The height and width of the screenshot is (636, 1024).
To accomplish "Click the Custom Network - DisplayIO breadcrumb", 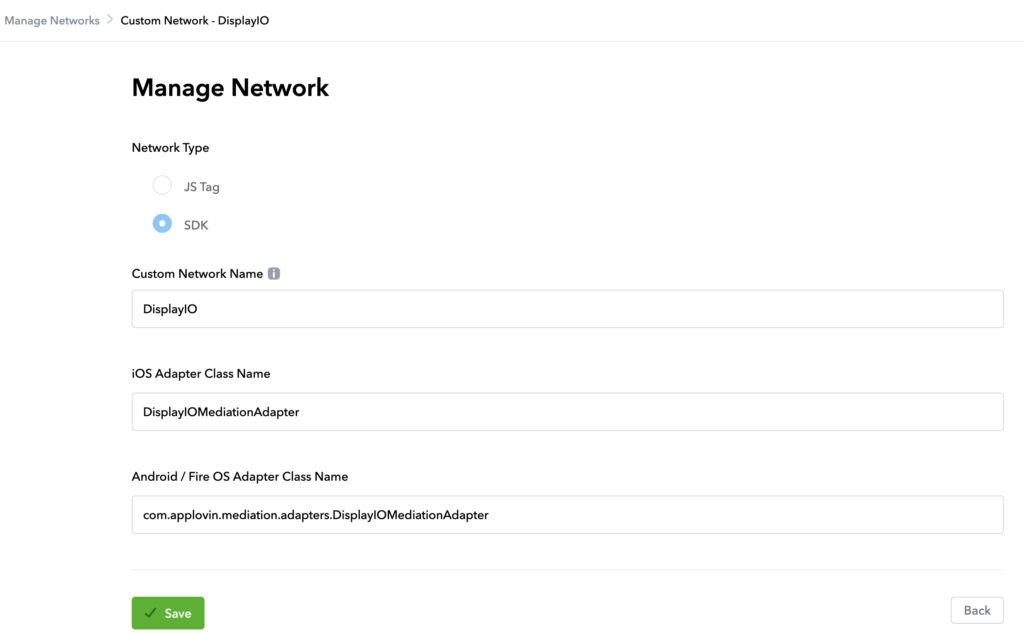I will 195,20.
